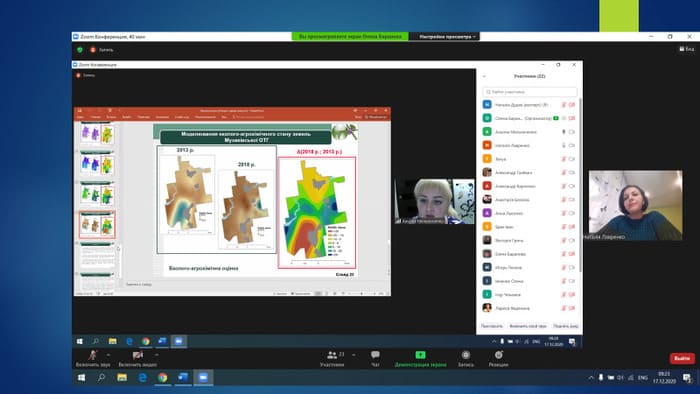This screenshot has height=394, width=700.
Task: Click the red Leave meeting button
Action: click(682, 358)
